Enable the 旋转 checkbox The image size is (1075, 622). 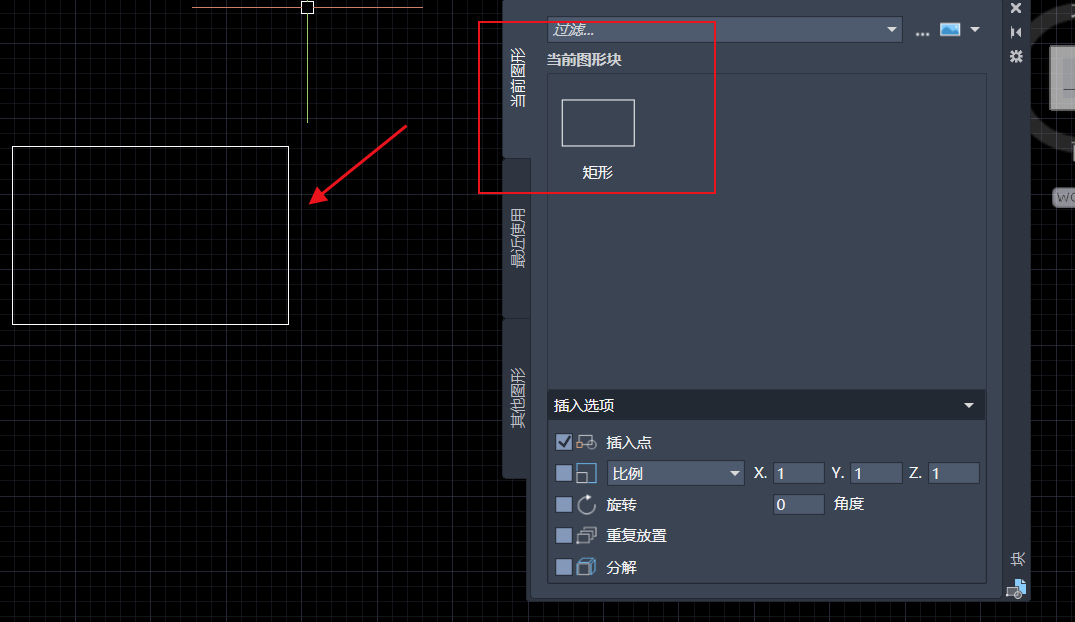[x=564, y=505]
